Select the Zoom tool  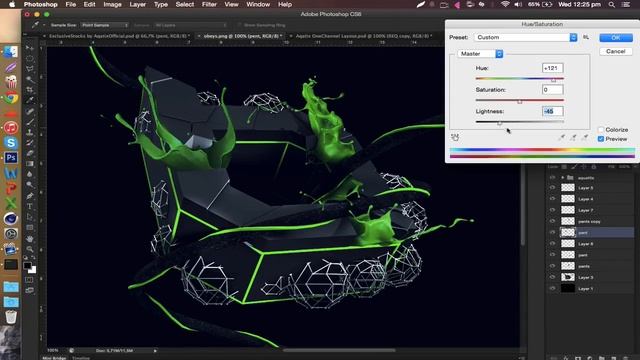pyautogui.click(x=30, y=249)
